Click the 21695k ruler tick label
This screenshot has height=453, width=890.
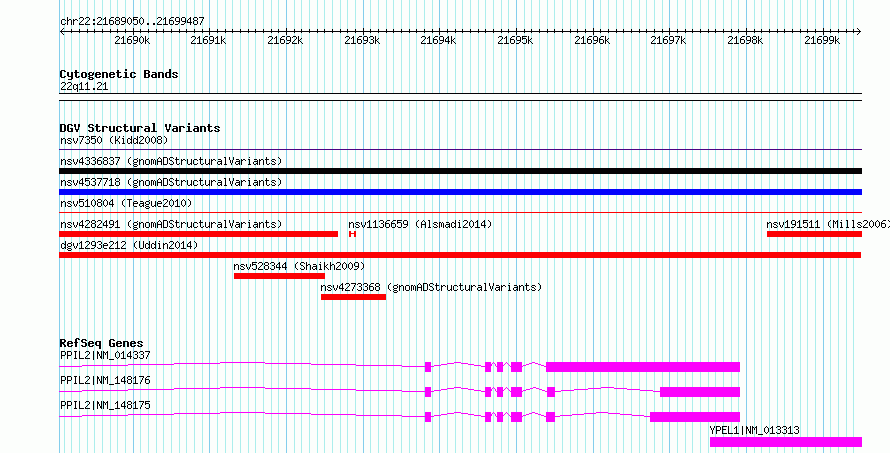click(x=515, y=40)
